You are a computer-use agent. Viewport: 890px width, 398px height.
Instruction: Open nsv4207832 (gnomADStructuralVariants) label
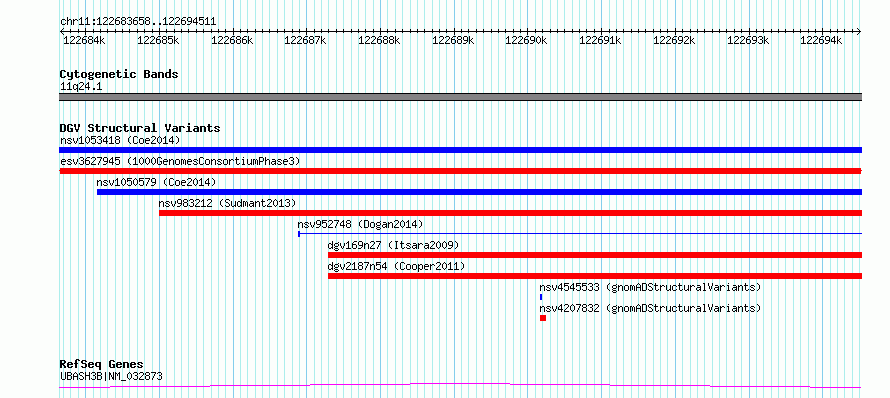[650, 308]
